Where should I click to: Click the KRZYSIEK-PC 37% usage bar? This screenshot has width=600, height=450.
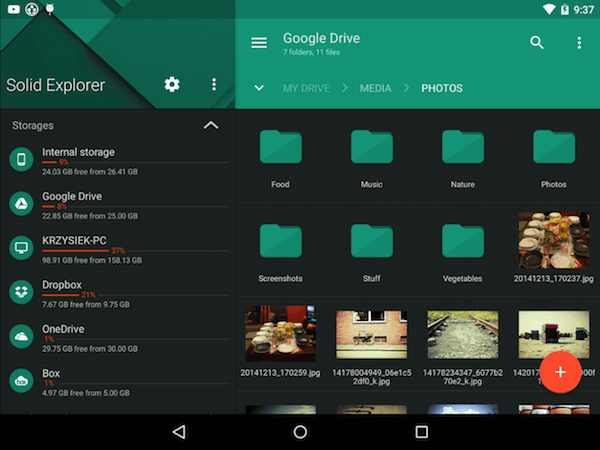coord(135,251)
